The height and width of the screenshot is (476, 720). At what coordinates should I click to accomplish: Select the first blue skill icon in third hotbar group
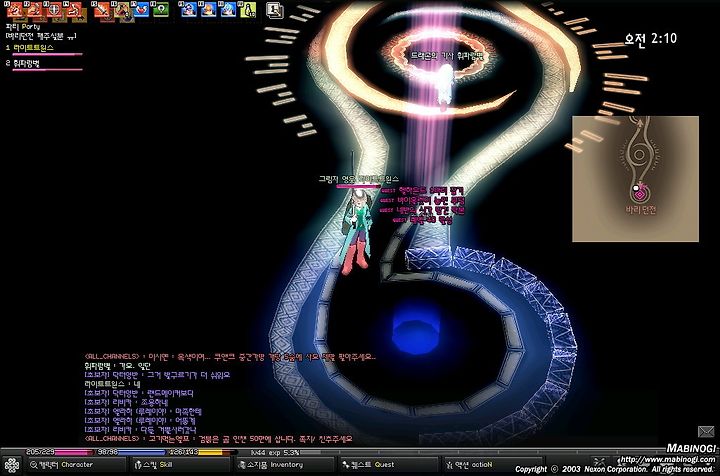[189, 9]
